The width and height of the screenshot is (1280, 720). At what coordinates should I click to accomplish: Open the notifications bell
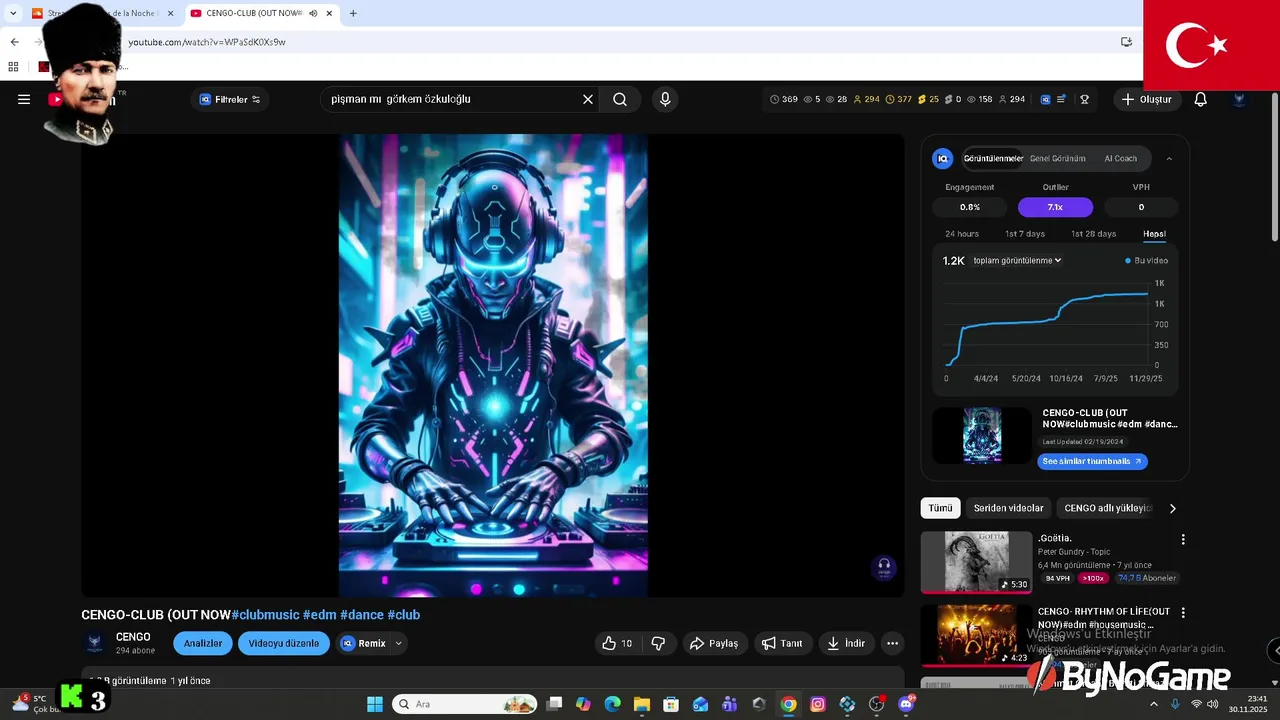click(x=1201, y=99)
